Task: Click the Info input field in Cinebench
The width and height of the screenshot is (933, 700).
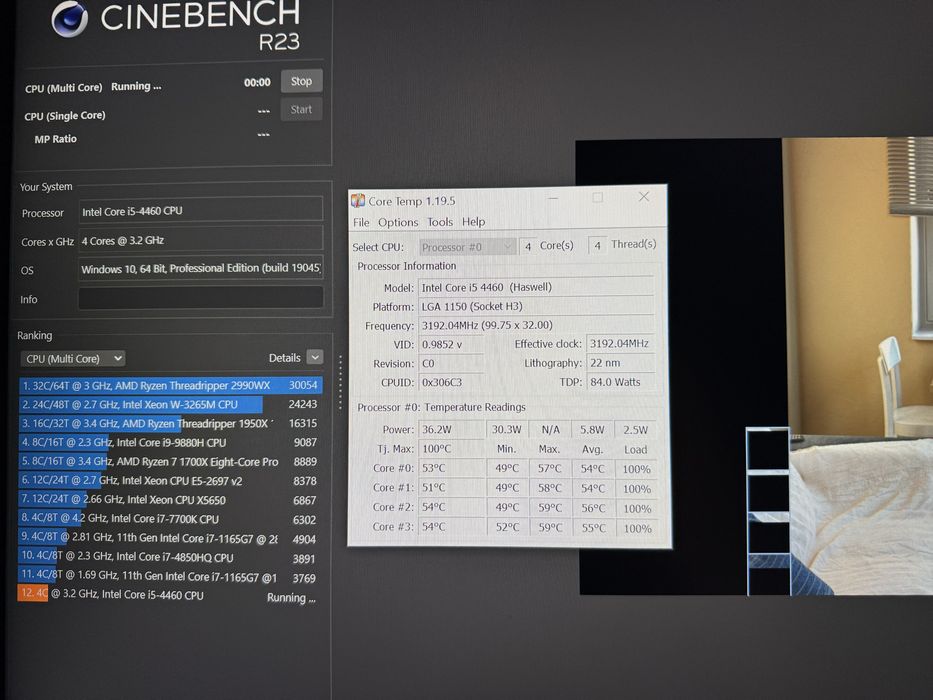Action: click(201, 298)
